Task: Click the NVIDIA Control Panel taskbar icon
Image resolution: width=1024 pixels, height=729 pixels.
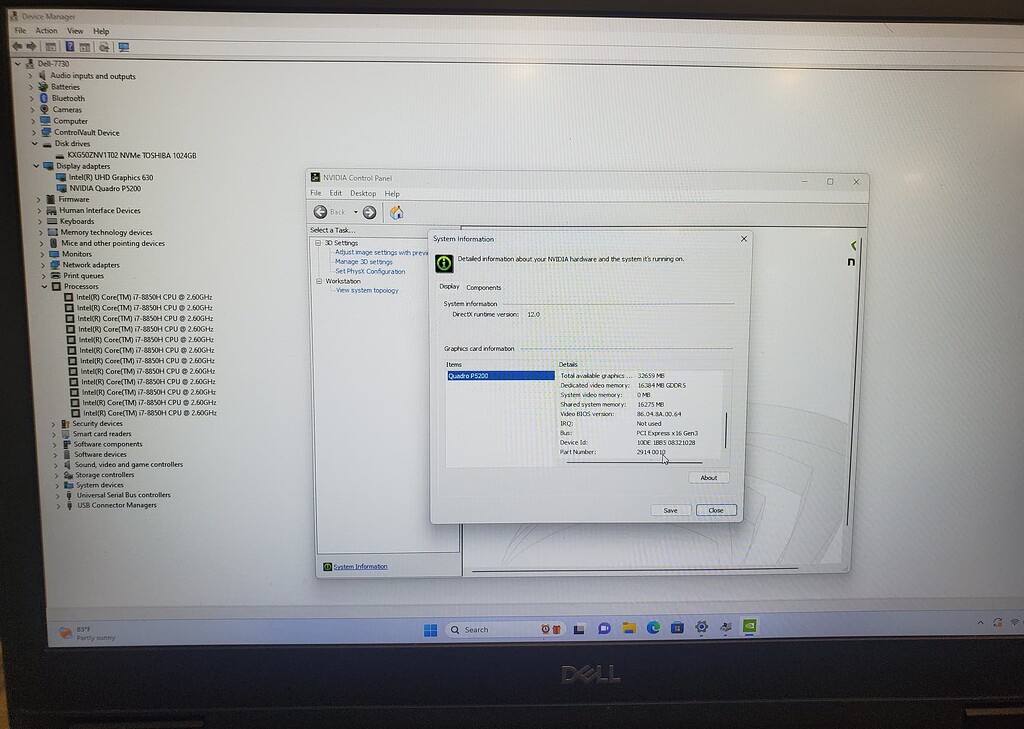Action: tap(750, 626)
